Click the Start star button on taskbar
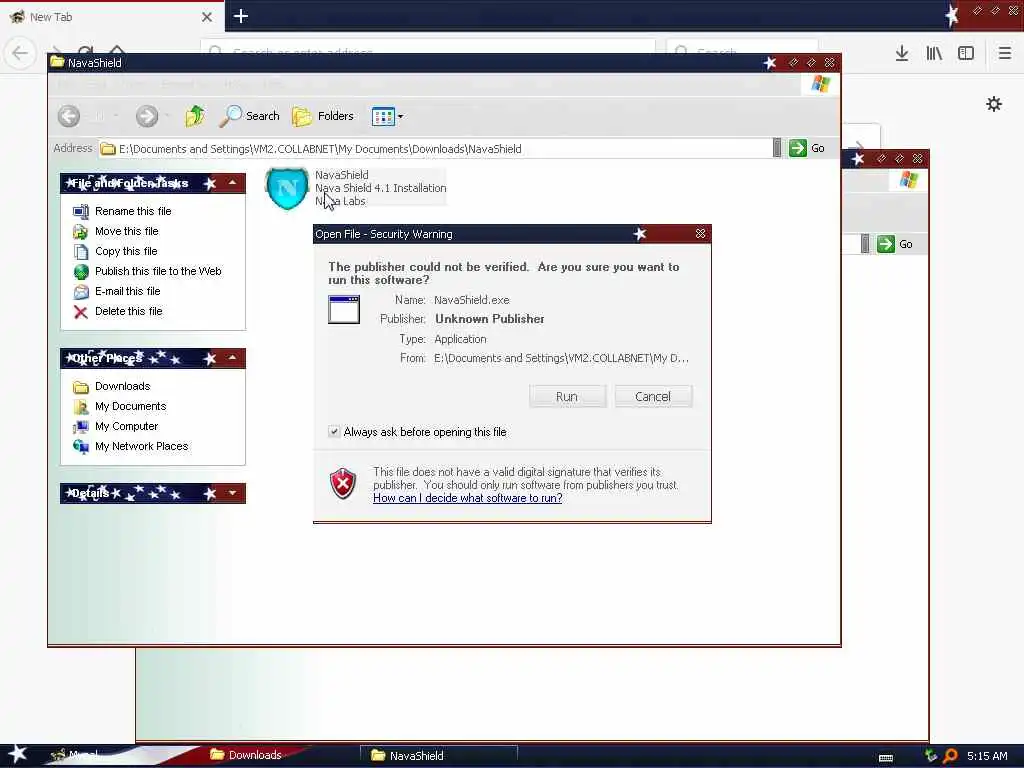1024x768 pixels. [x=18, y=755]
